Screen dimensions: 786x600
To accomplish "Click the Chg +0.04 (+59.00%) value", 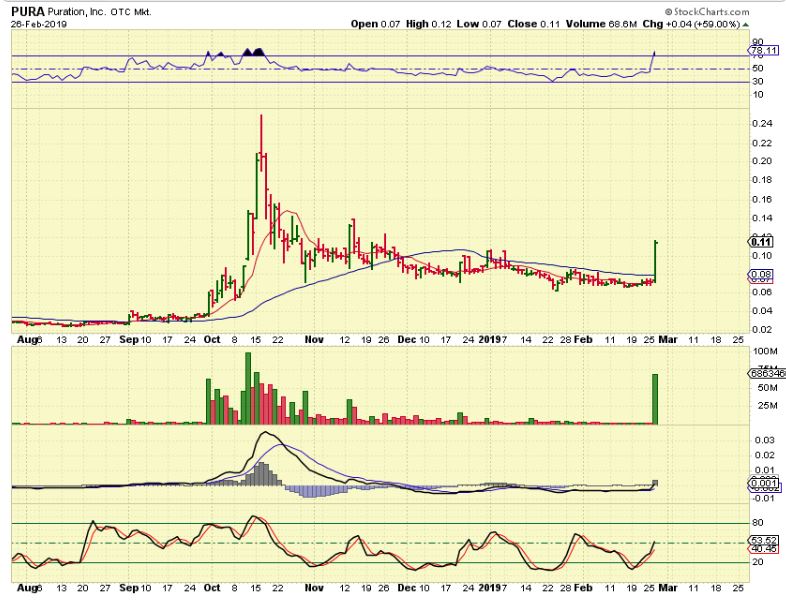I will [692, 24].
